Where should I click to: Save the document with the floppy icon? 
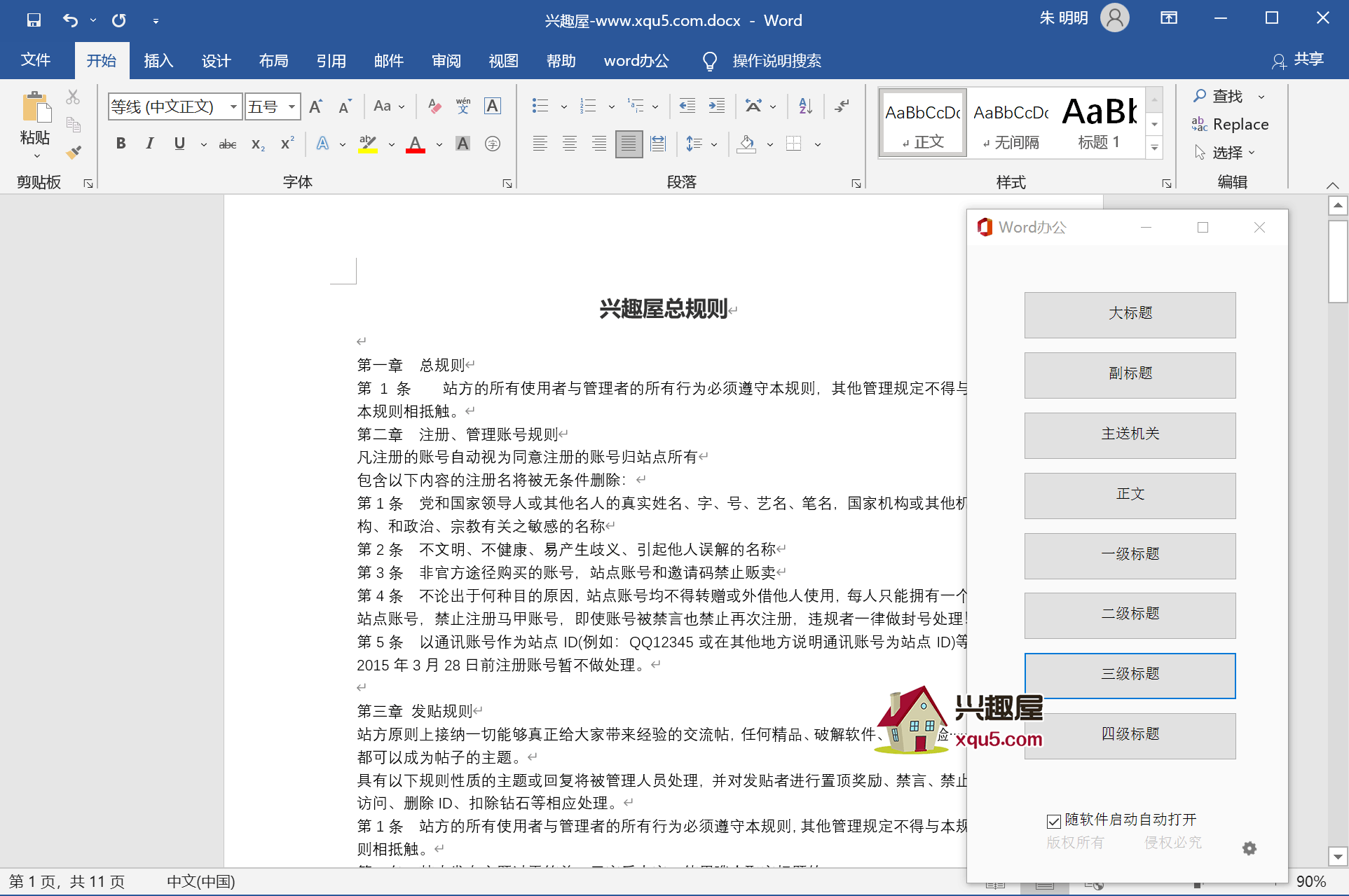tap(34, 20)
